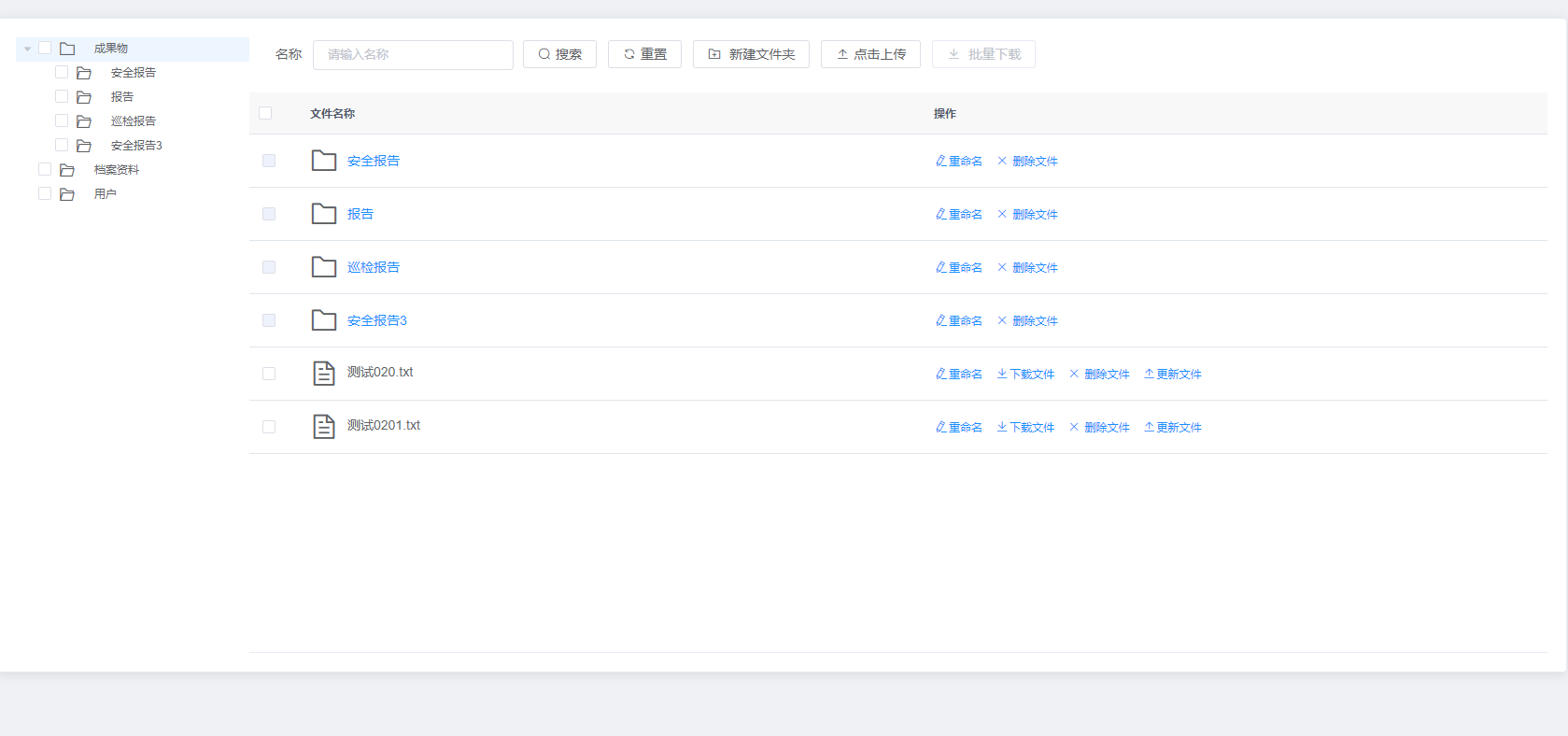
Task: Click the 重置 reset button
Action: 644,54
